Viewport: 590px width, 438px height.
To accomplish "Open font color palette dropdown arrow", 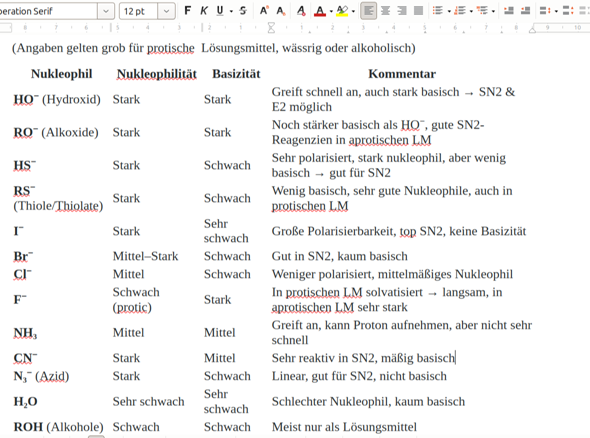I will pos(331,11).
